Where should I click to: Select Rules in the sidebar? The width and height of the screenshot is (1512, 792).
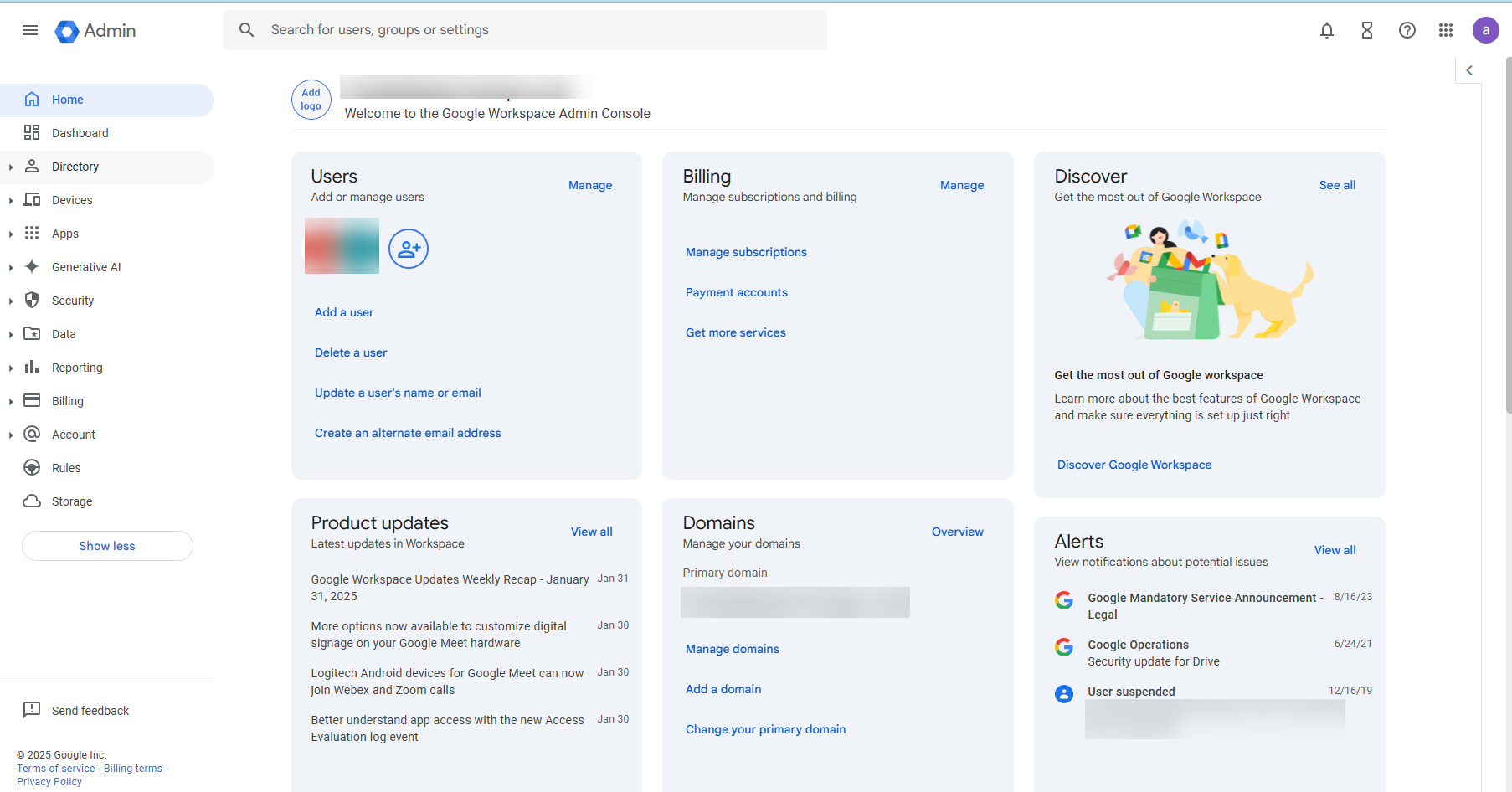pos(66,468)
